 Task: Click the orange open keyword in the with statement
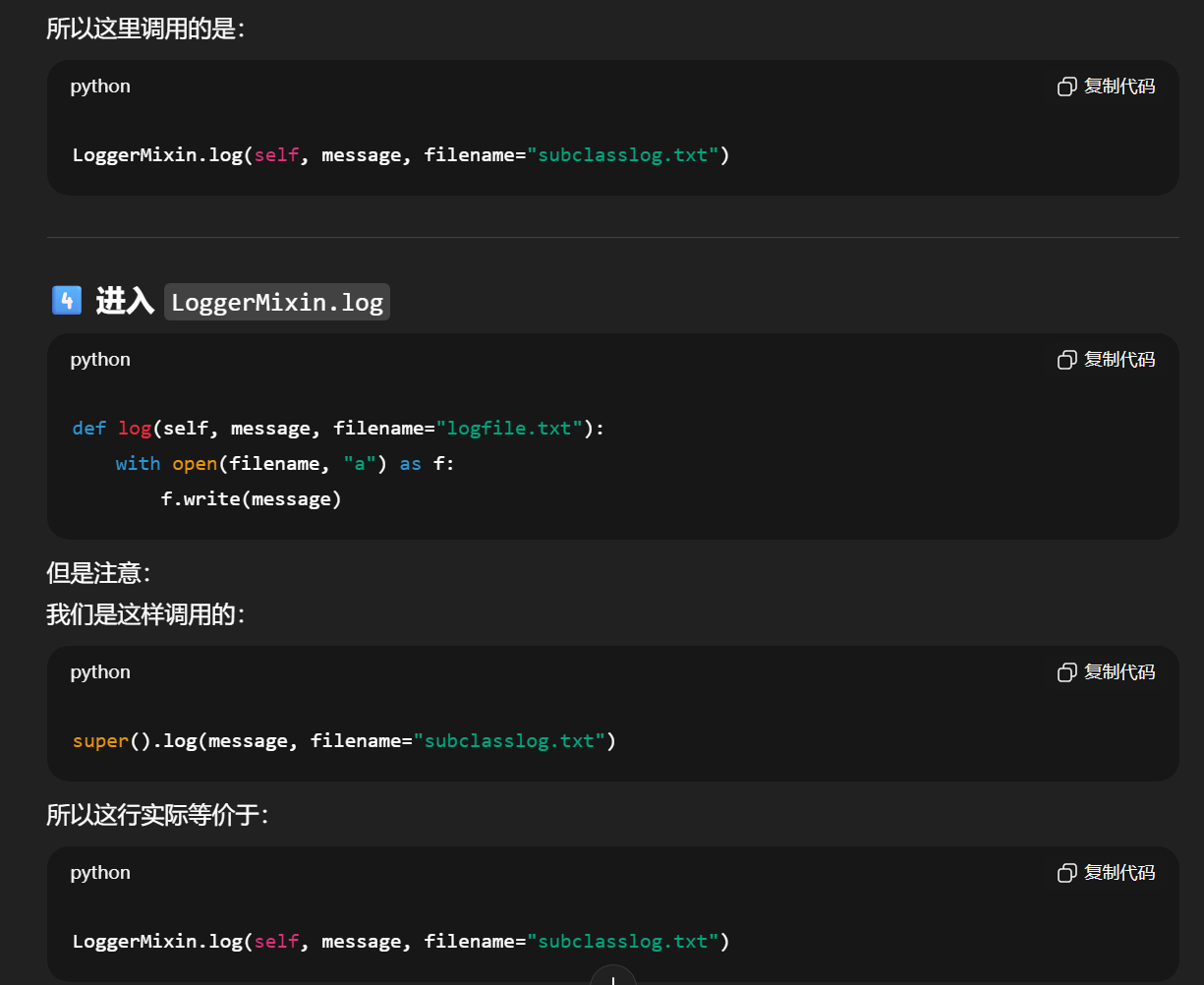[195, 464]
